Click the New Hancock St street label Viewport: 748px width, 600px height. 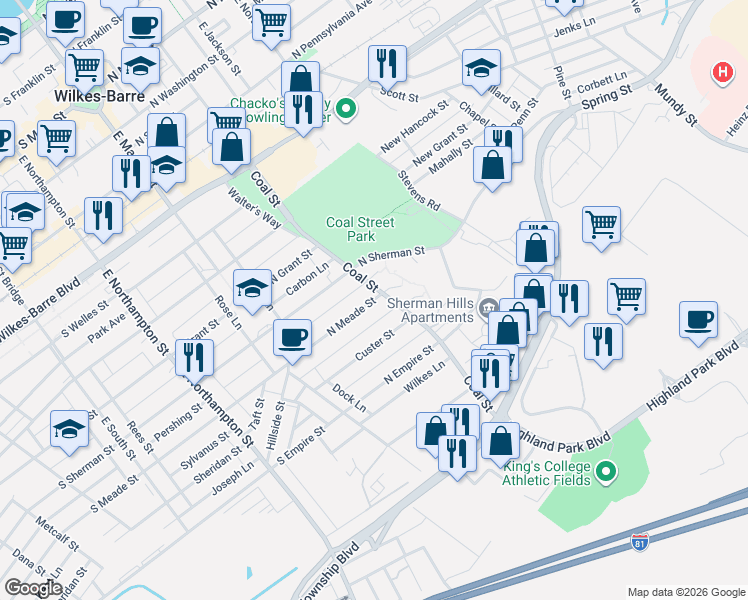[x=414, y=127]
